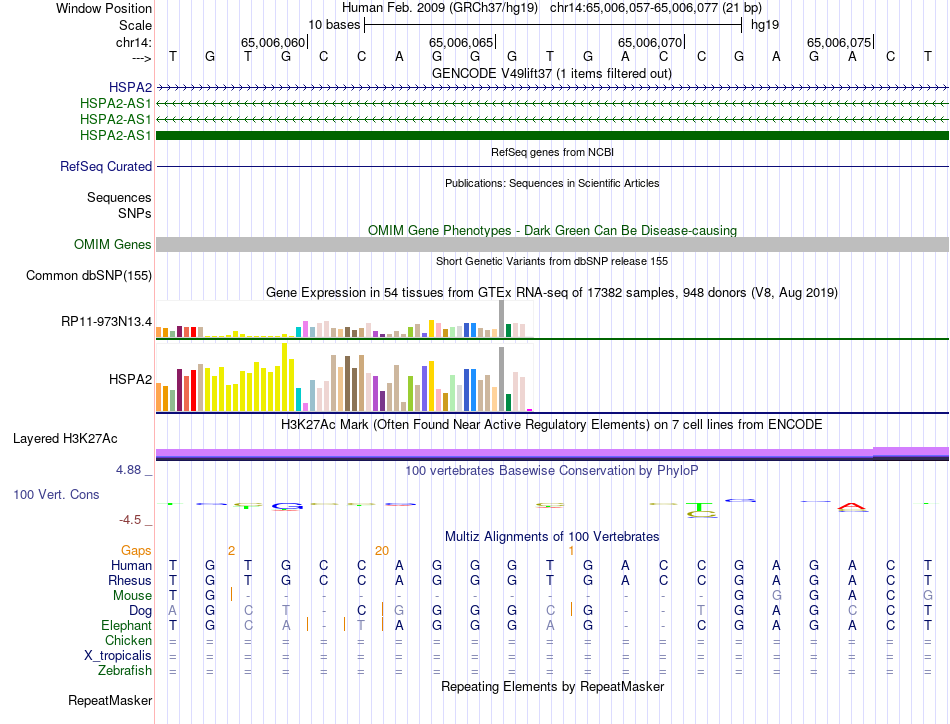Click the OMIM Gene Phenotypes track title
Screen dimensions: 950x724
click(553, 230)
